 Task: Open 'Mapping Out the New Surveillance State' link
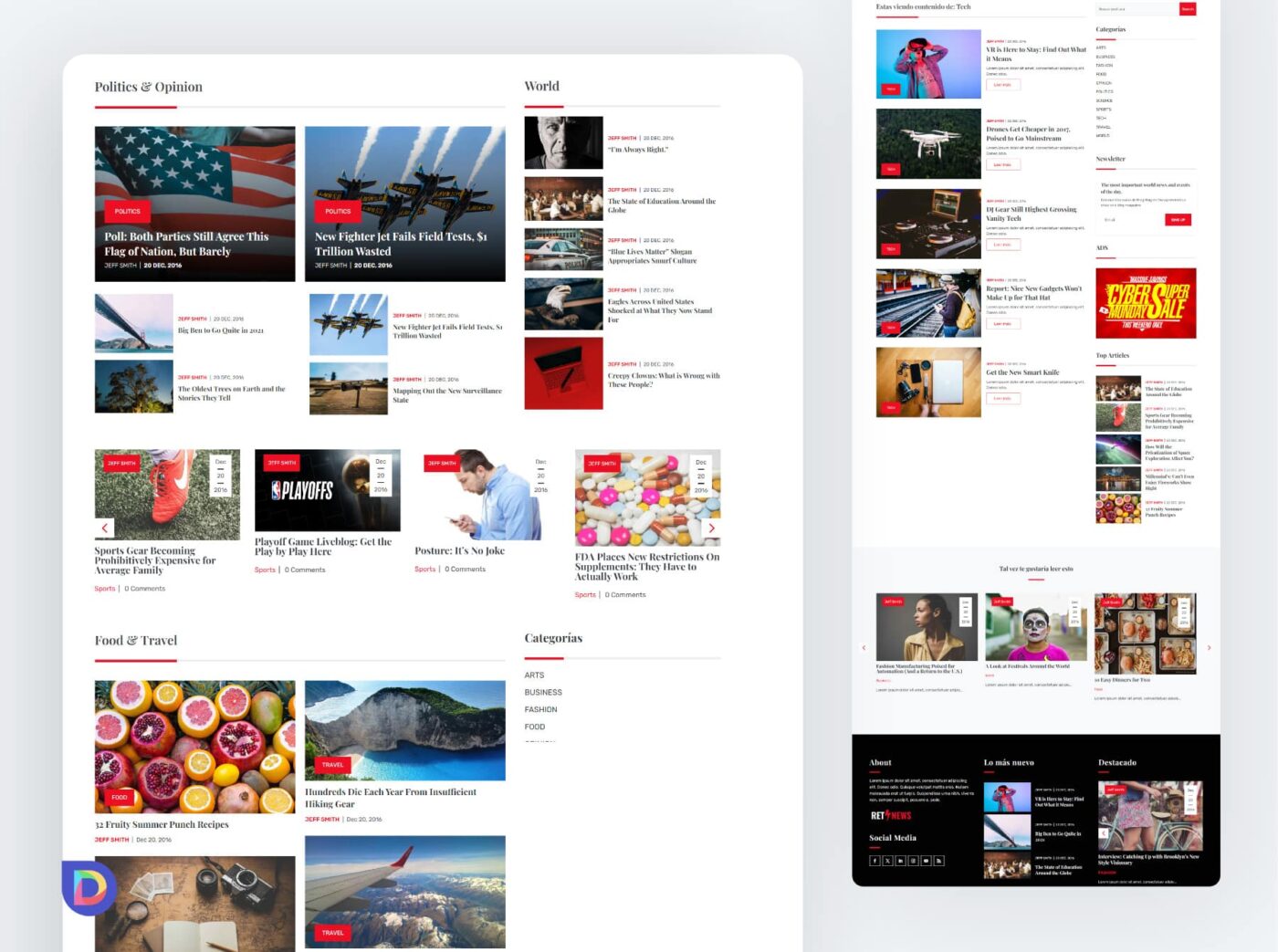click(447, 395)
